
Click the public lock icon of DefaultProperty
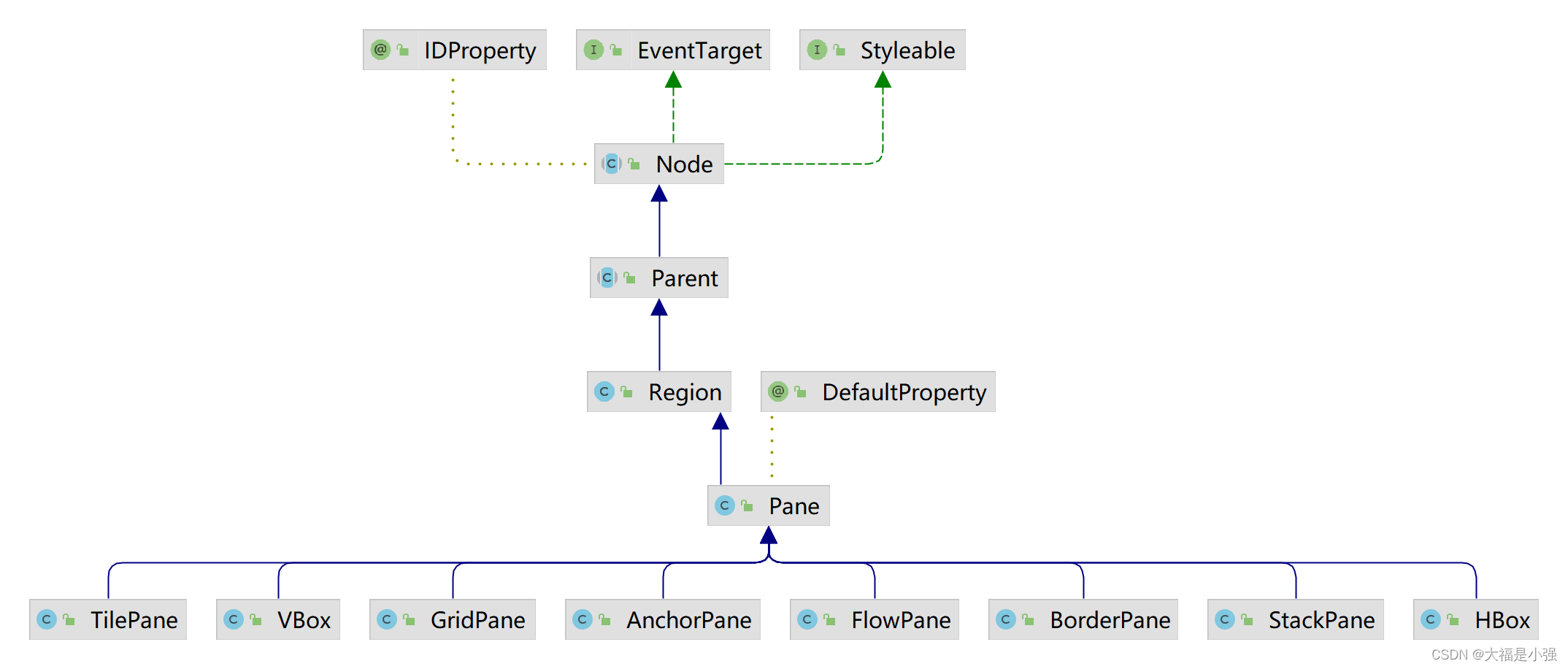tap(800, 391)
